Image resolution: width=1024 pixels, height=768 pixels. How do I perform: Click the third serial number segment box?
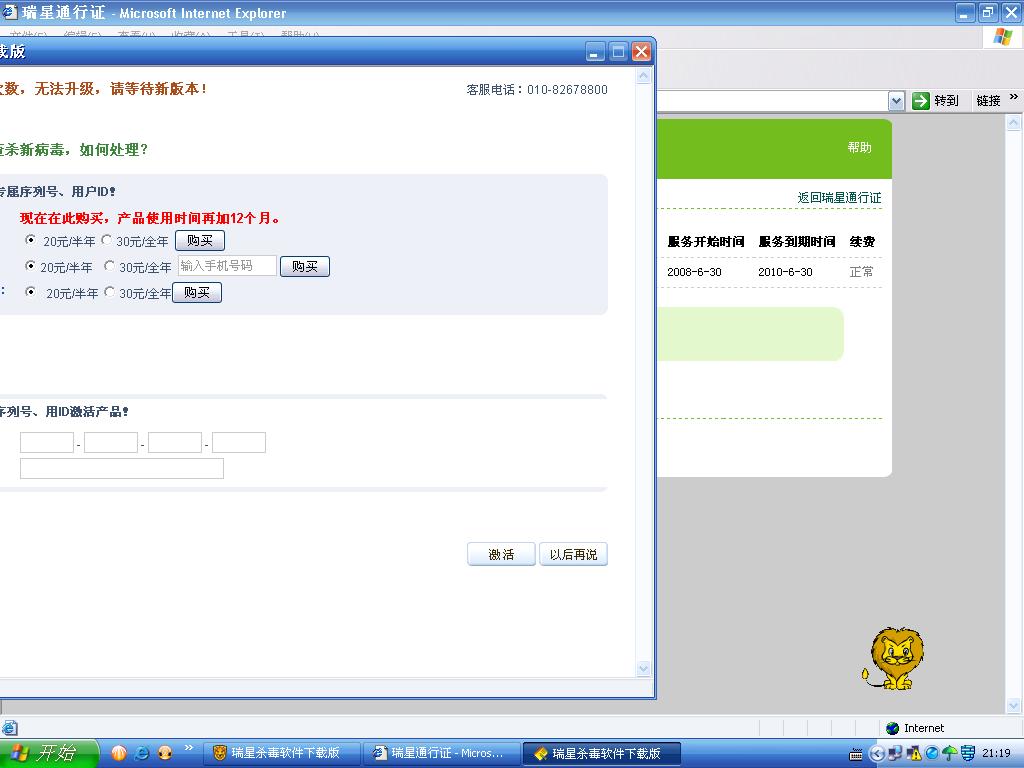175,442
